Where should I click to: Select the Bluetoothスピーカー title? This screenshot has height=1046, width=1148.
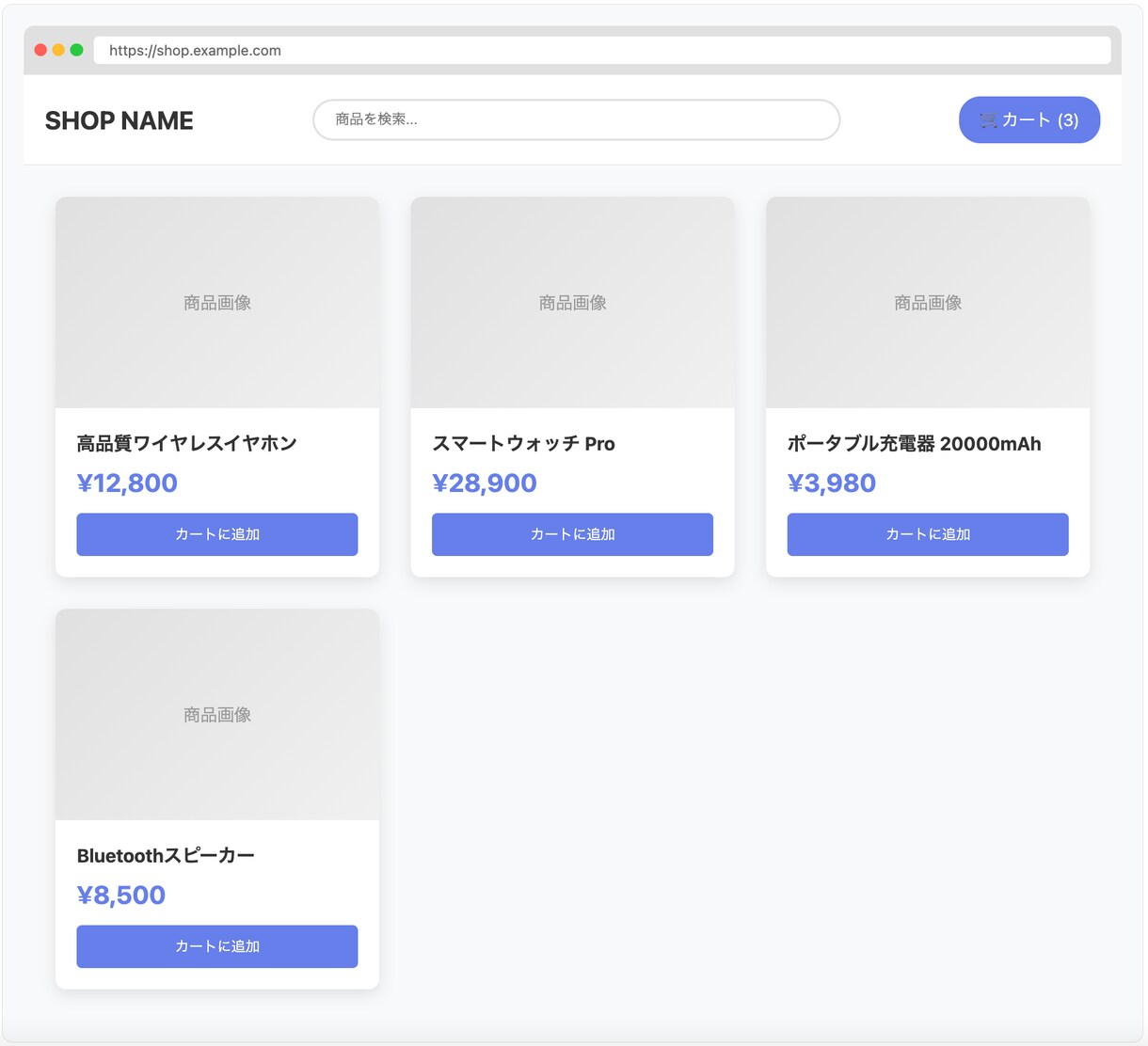pyautogui.click(x=166, y=855)
